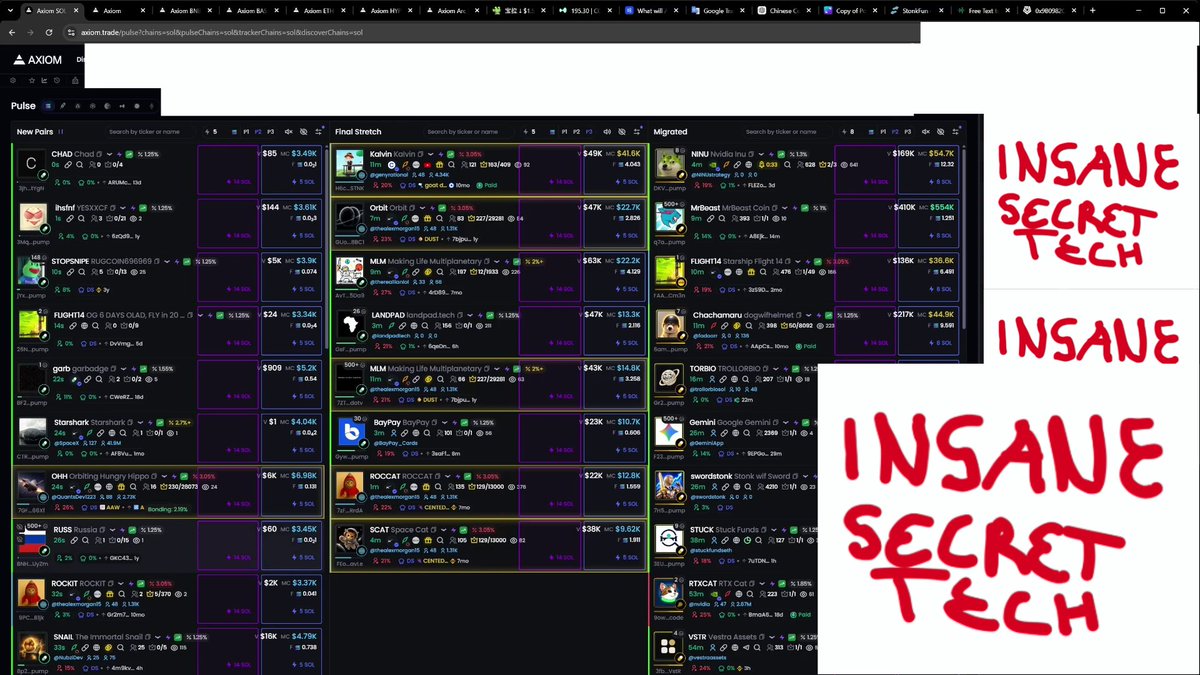The height and width of the screenshot is (675, 1200).
Task: Open the MrBeast Coin token thumbnail
Action: pos(668,217)
